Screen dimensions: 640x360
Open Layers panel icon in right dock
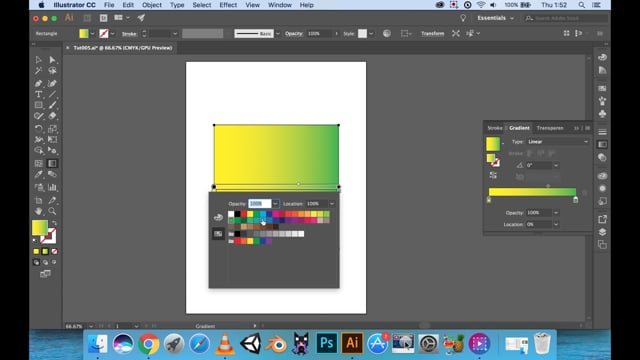click(x=602, y=232)
